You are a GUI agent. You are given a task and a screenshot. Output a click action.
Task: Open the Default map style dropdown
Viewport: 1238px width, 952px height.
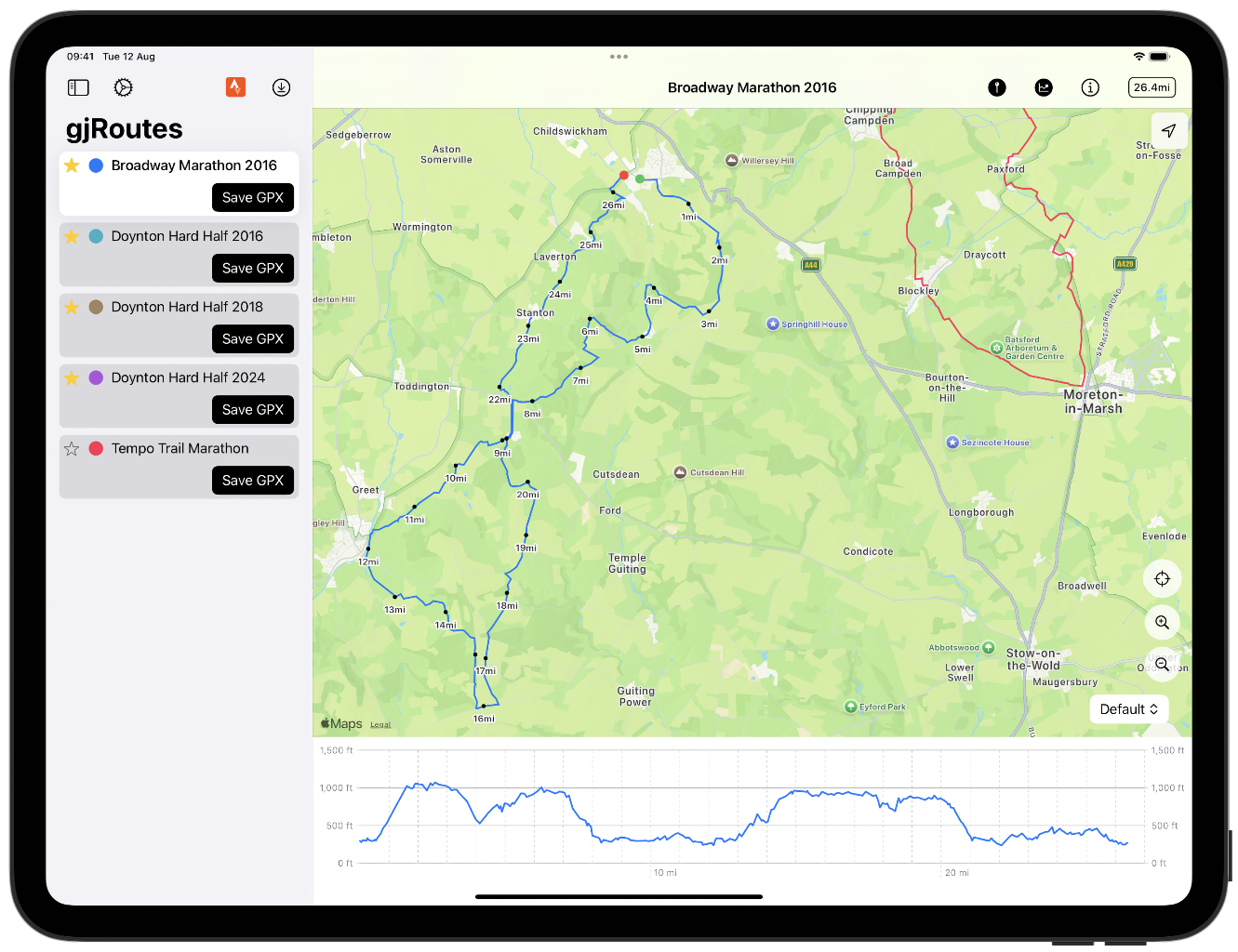pos(1128,709)
